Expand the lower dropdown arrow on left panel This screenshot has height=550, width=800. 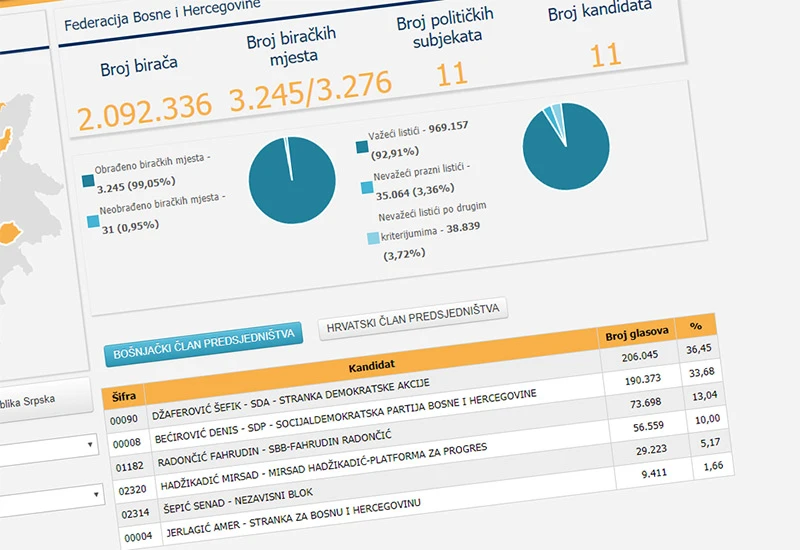click(96, 494)
